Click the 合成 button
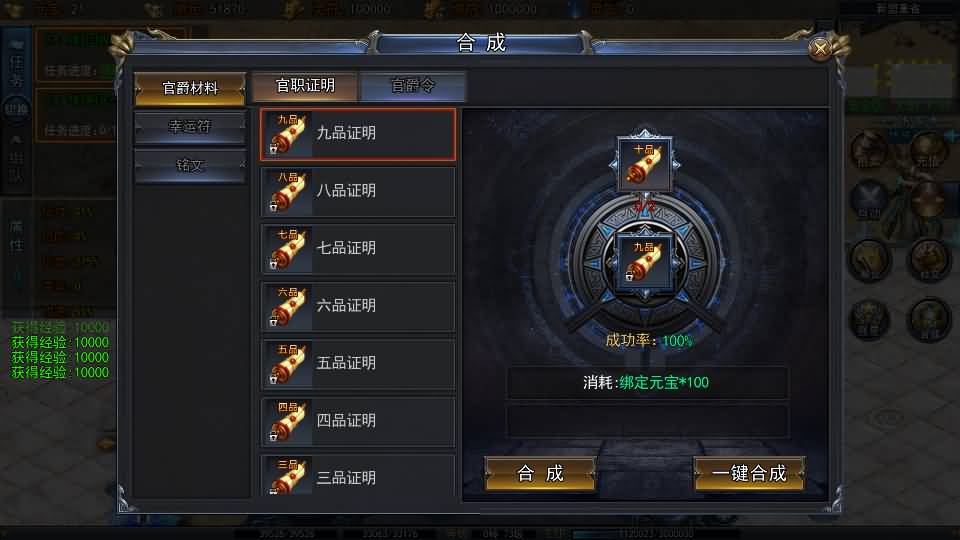This screenshot has width=960, height=540. (x=540, y=473)
